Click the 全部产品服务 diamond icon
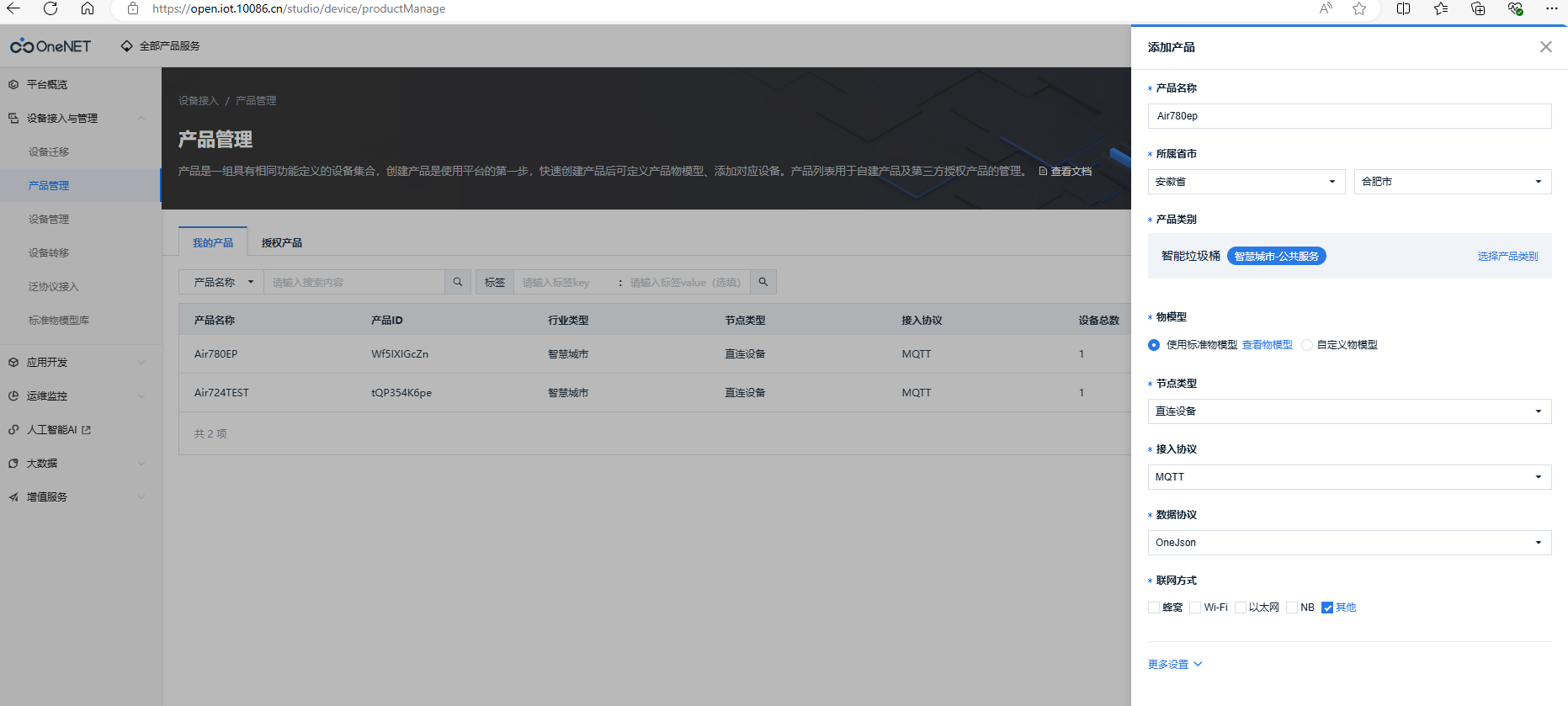 tap(126, 46)
